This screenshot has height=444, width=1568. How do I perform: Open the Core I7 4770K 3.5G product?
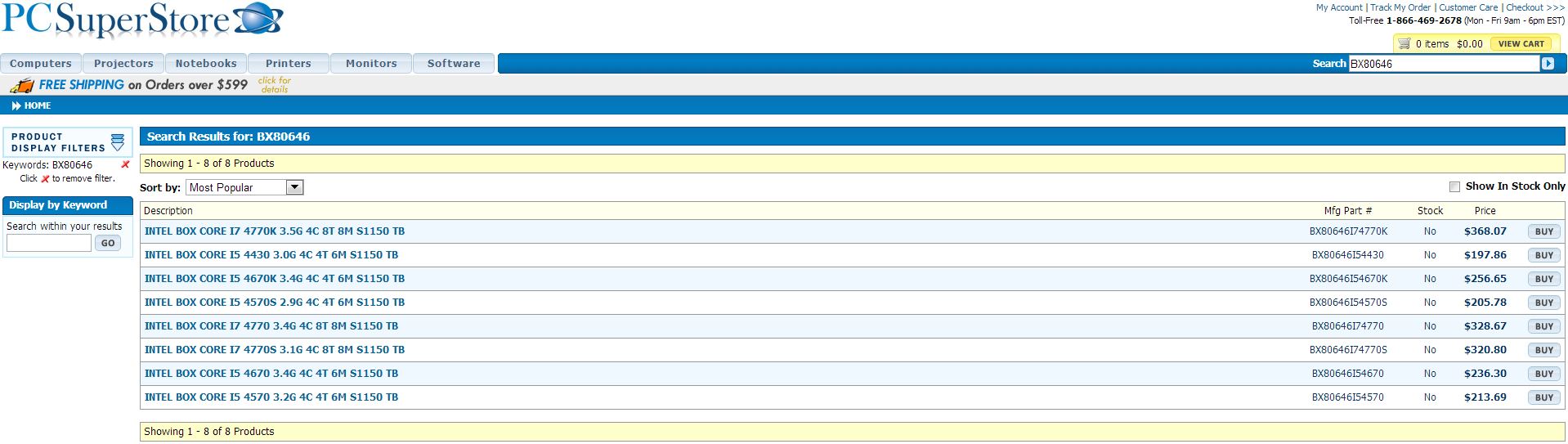275,231
